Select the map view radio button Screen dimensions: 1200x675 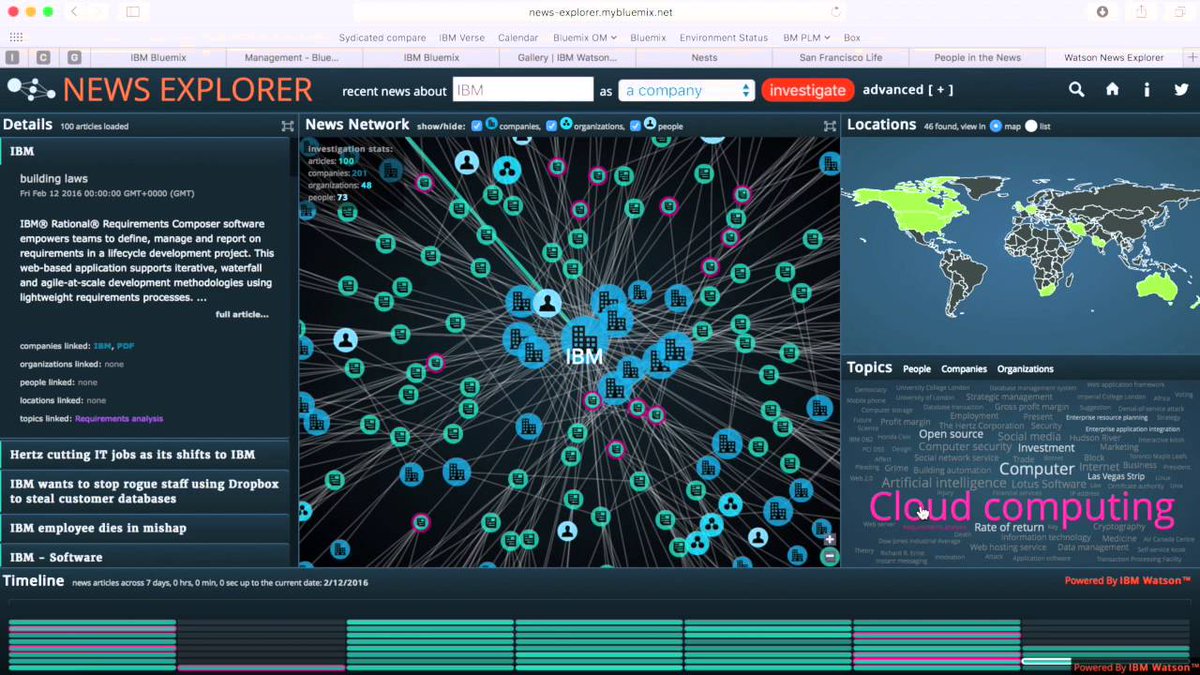click(995, 126)
